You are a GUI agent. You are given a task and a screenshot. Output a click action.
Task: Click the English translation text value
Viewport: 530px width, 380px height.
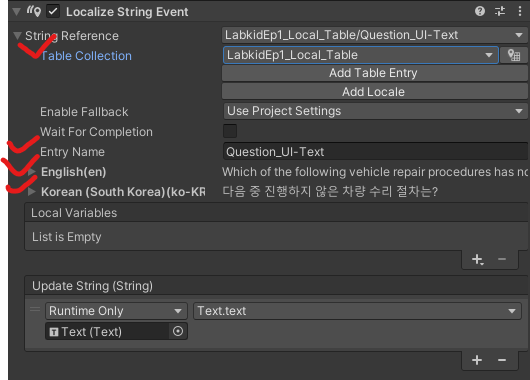click(375, 172)
